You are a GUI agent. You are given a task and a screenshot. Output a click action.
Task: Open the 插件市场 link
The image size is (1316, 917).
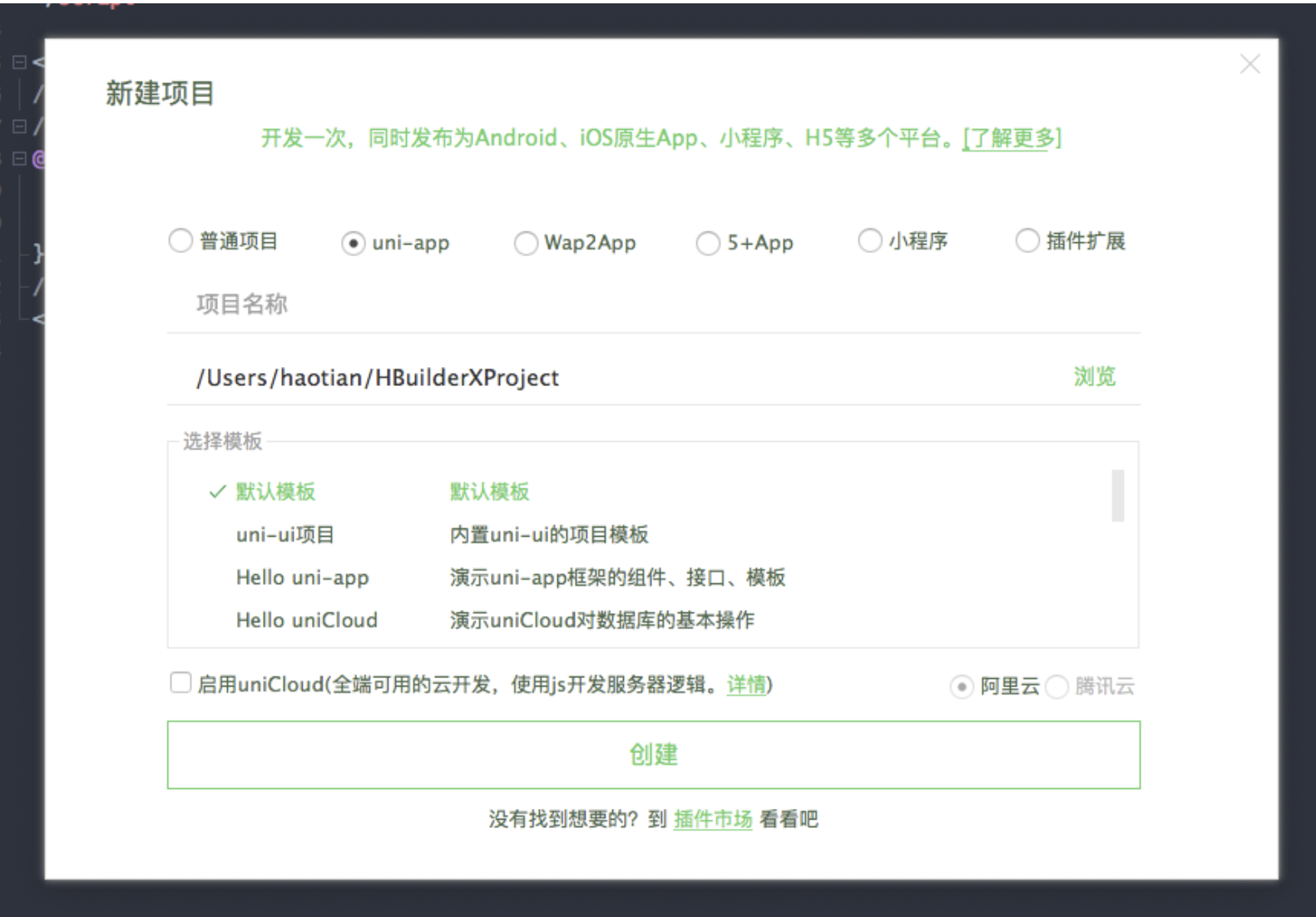(x=713, y=820)
